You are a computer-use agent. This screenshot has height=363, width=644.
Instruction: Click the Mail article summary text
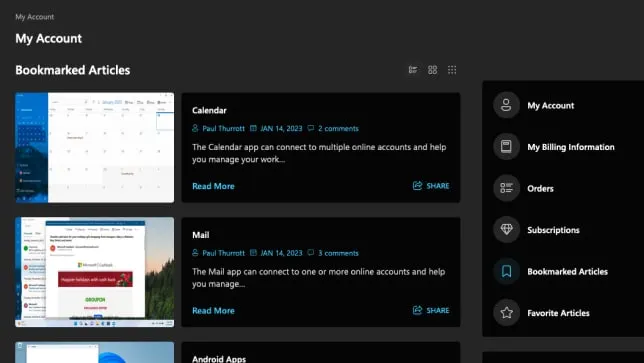(319, 278)
